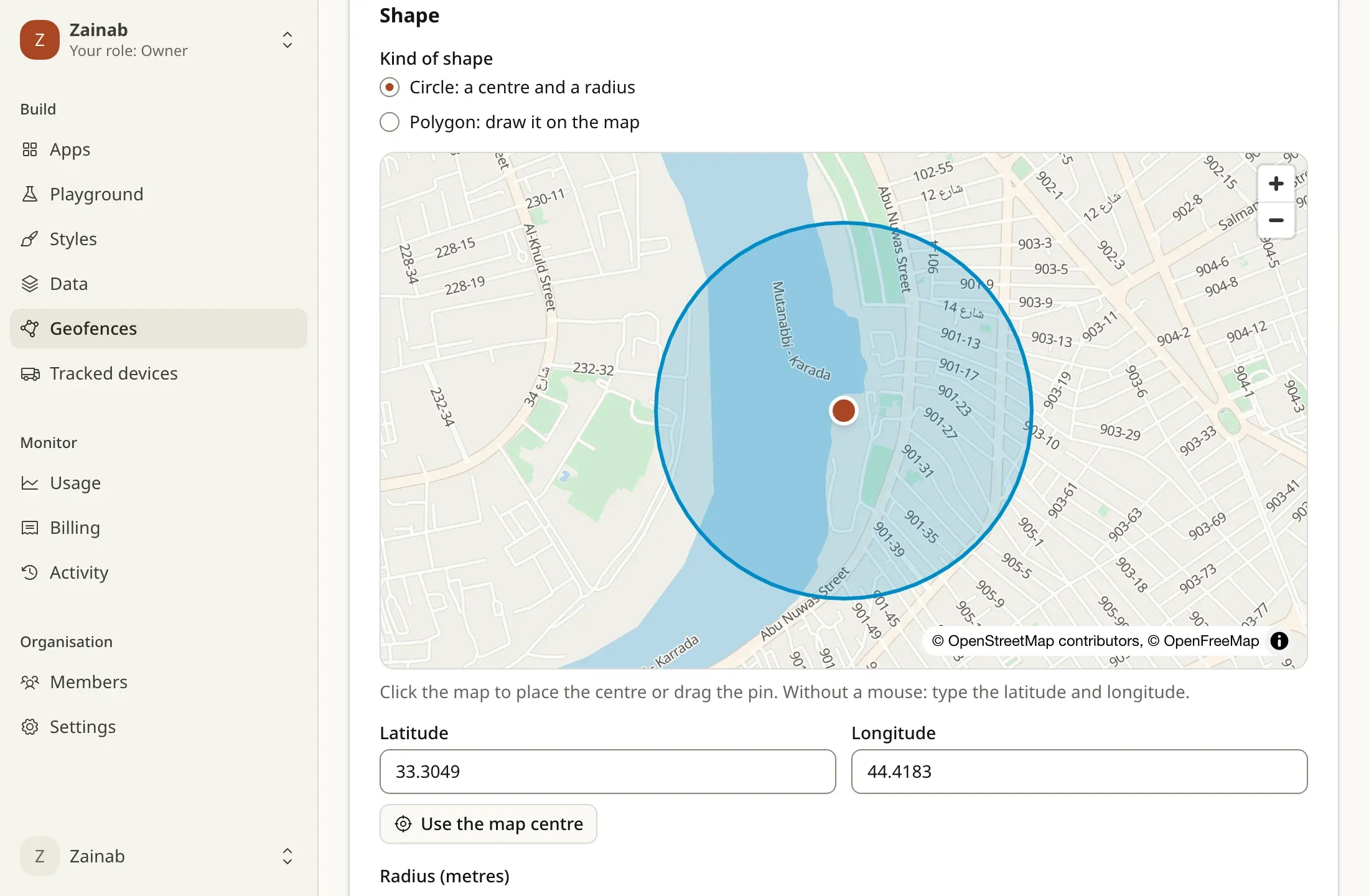The width and height of the screenshot is (1369, 896).
Task: Click the Data label text
Action: pyautogui.click(x=68, y=284)
